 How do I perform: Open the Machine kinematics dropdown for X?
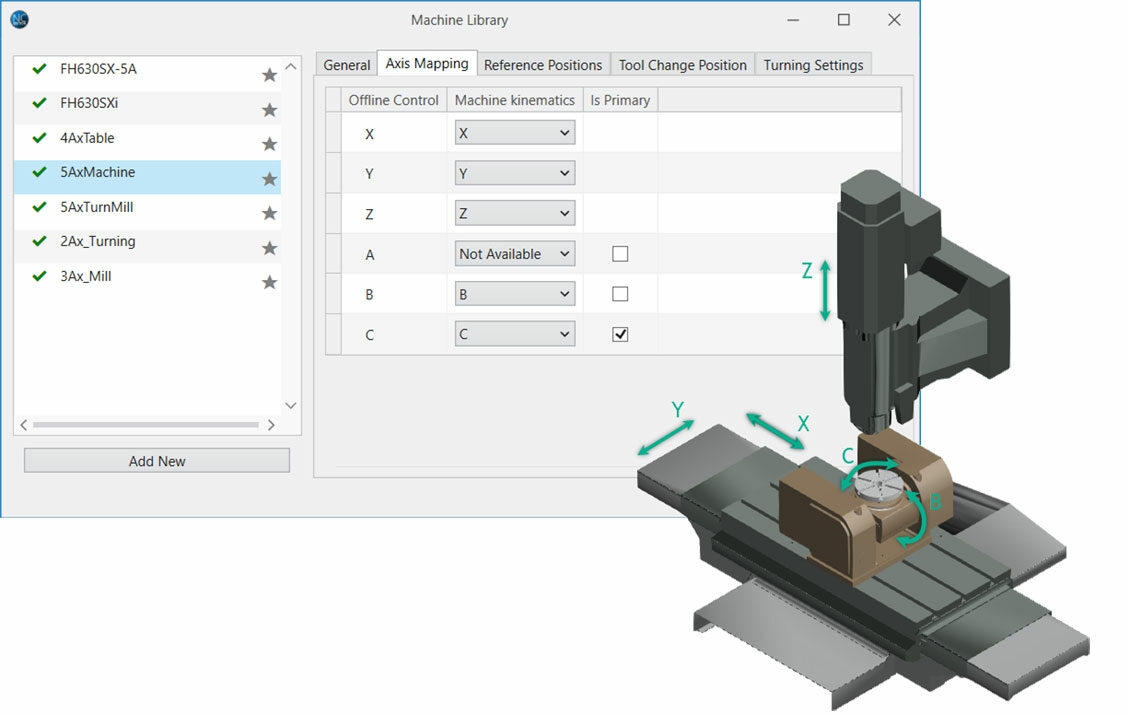tap(514, 133)
